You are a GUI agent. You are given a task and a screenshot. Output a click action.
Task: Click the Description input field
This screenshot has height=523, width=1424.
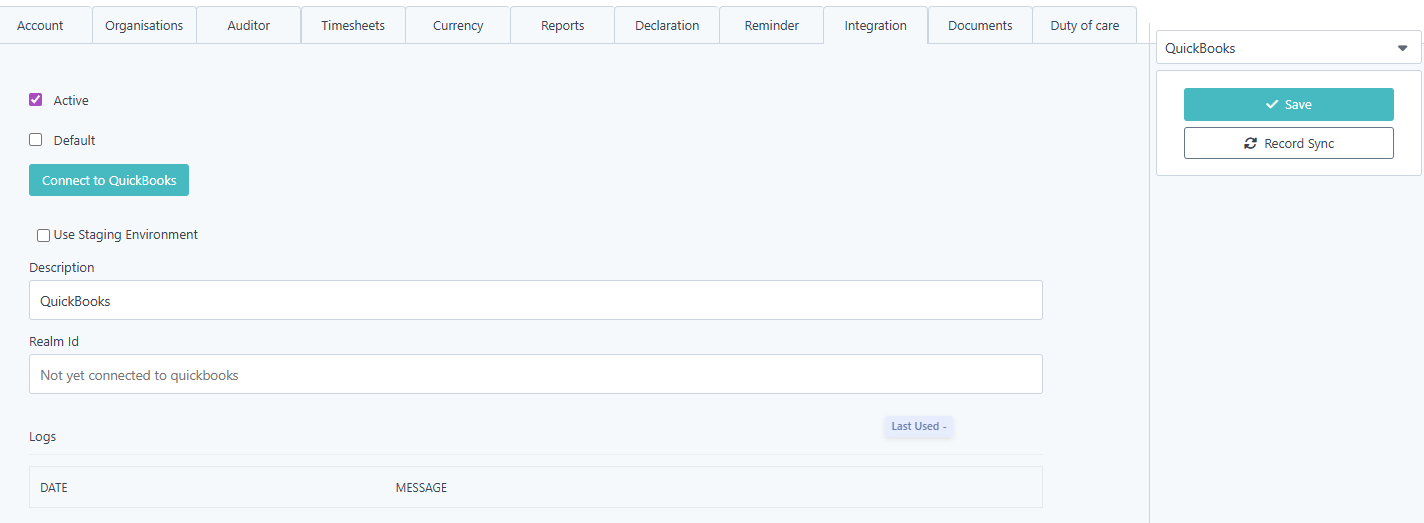pos(536,300)
